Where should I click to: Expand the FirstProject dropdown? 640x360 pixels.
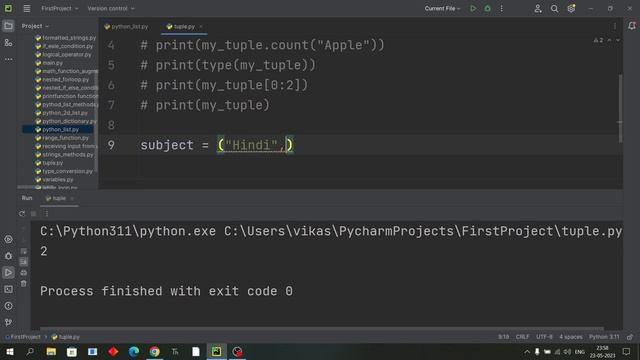pyautogui.click(x=60, y=8)
